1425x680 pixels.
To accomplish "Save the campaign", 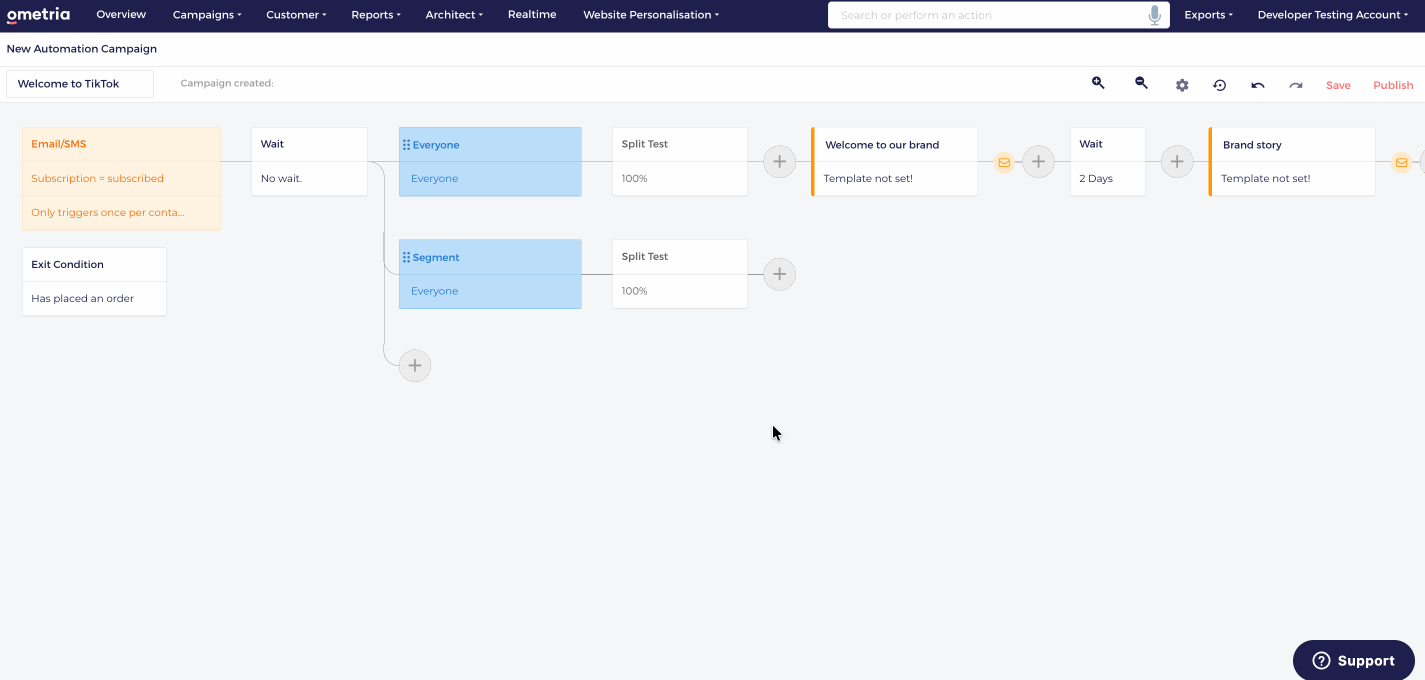I will tap(1338, 85).
